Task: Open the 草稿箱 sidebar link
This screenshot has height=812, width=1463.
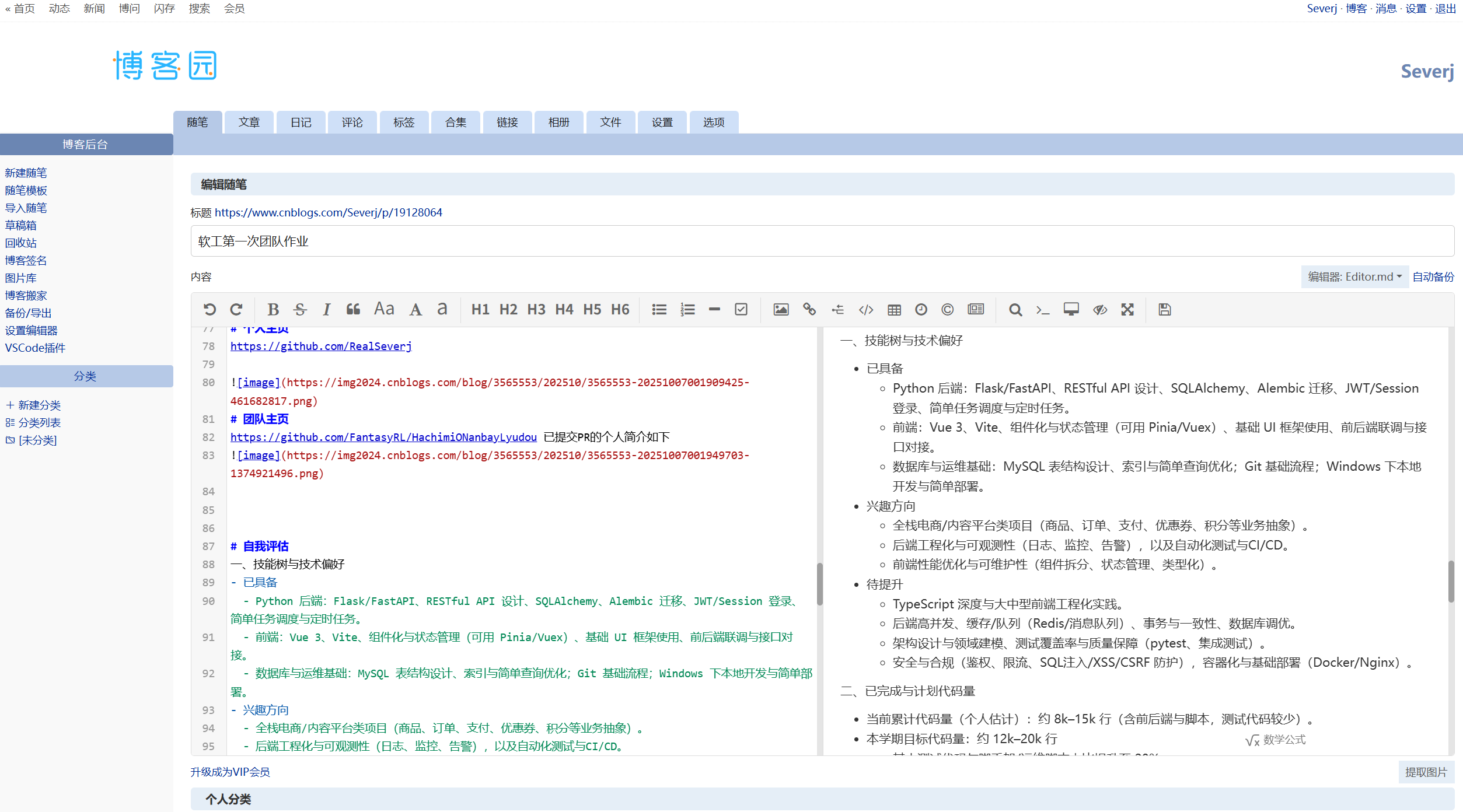Action: (21, 226)
